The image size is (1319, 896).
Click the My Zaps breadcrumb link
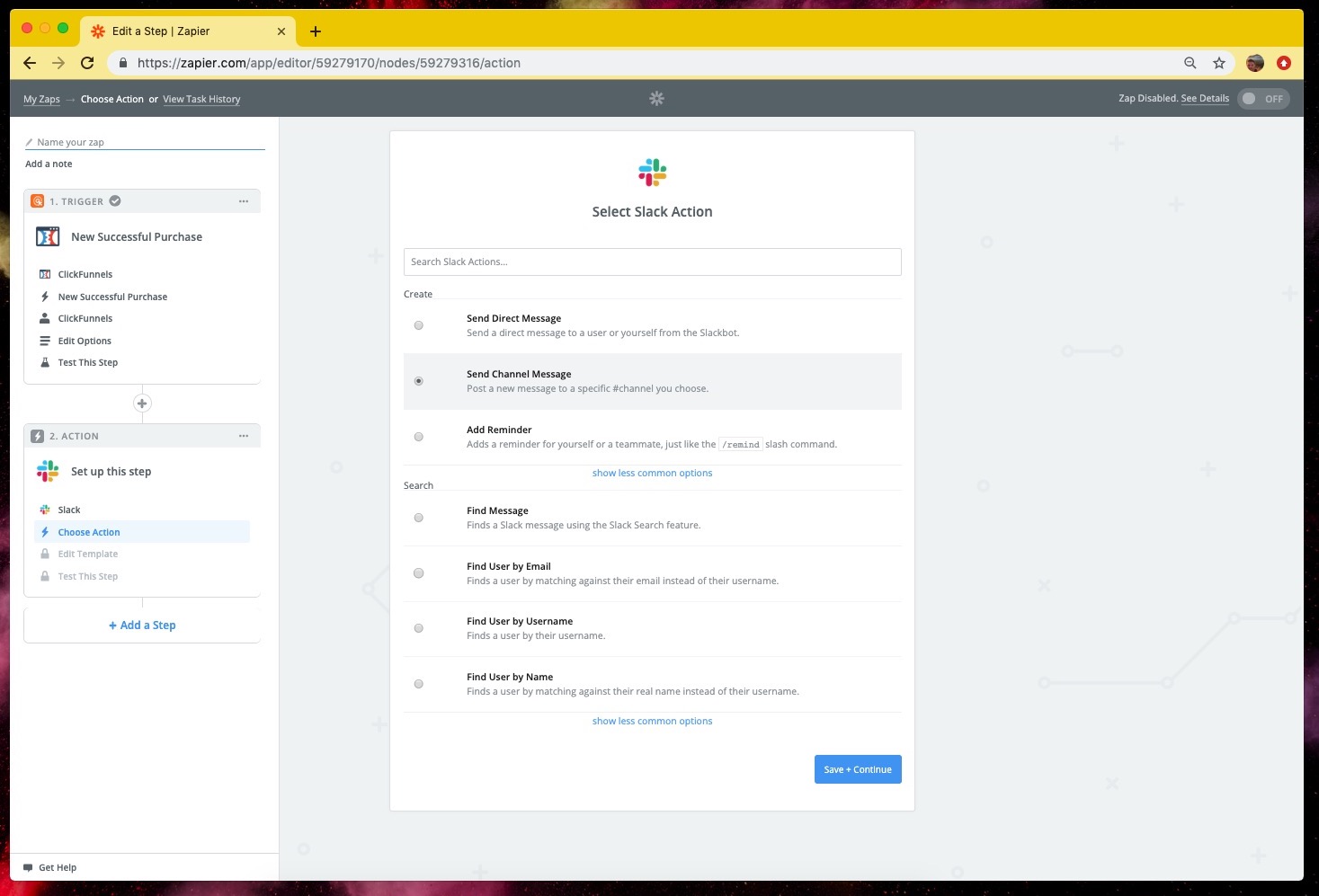(41, 99)
